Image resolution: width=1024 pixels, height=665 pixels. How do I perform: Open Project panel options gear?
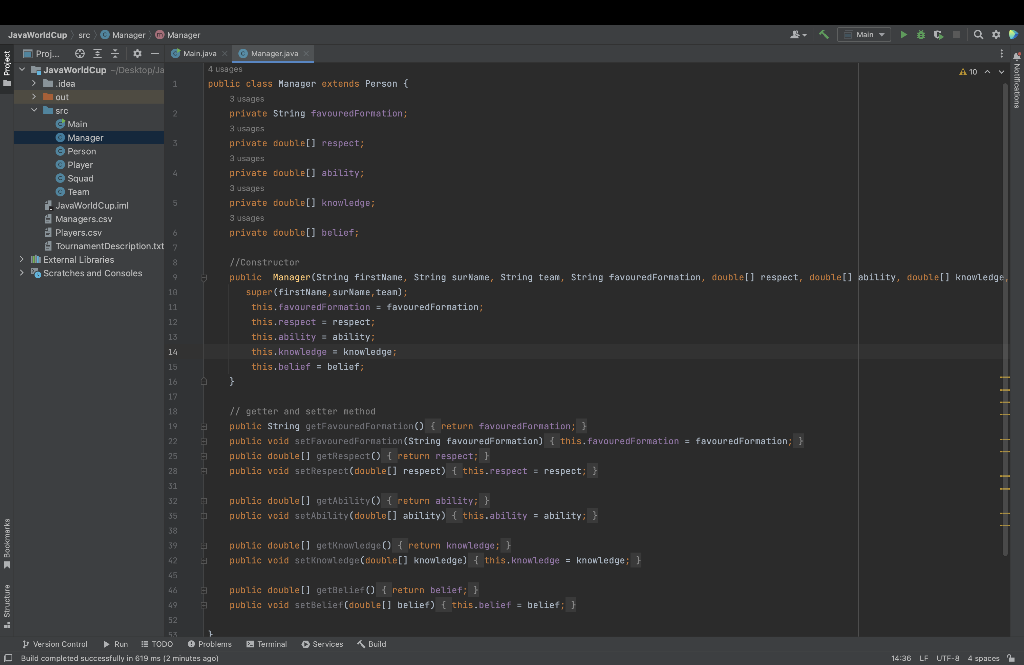pyautogui.click(x=137, y=54)
